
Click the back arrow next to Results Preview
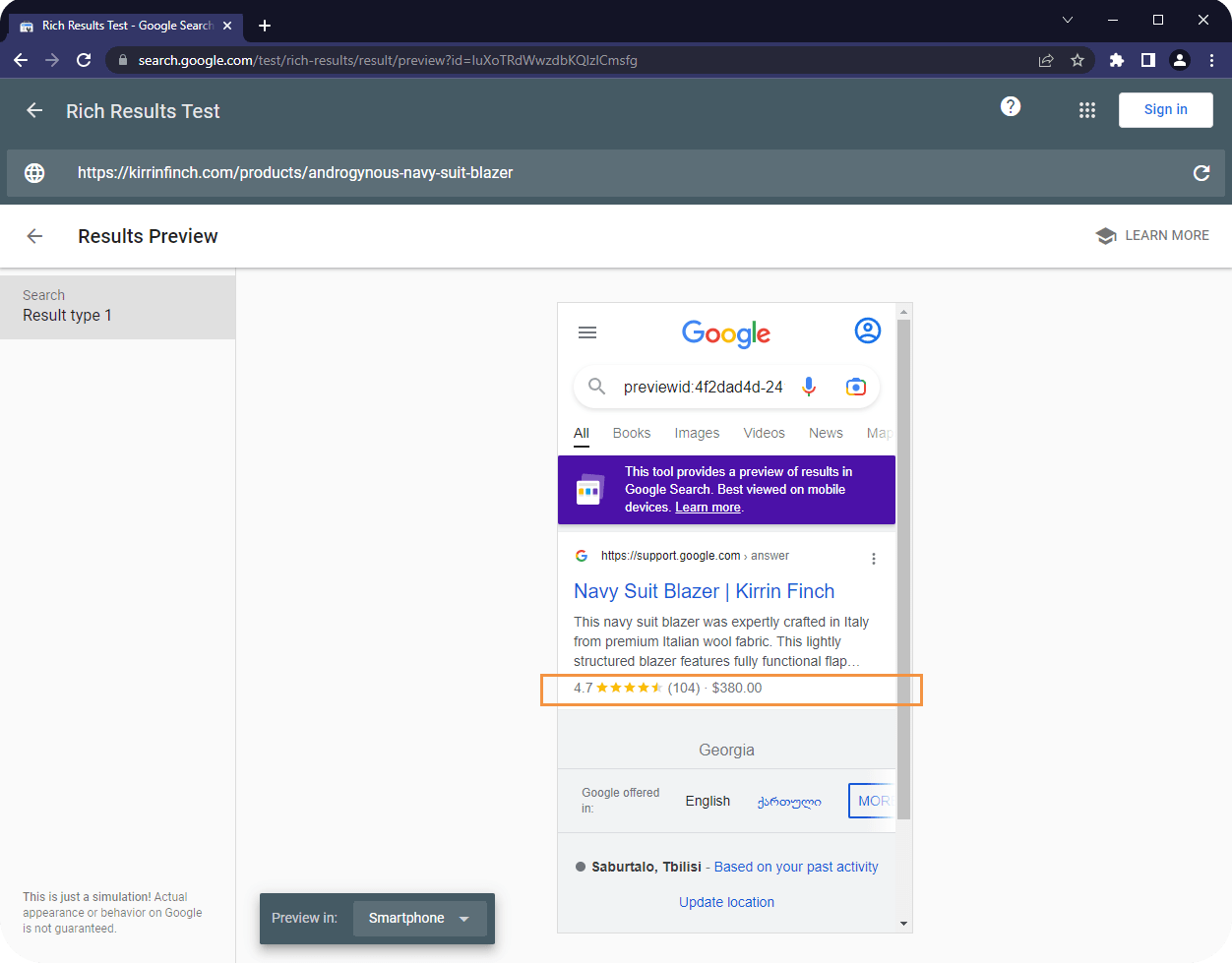tap(34, 236)
